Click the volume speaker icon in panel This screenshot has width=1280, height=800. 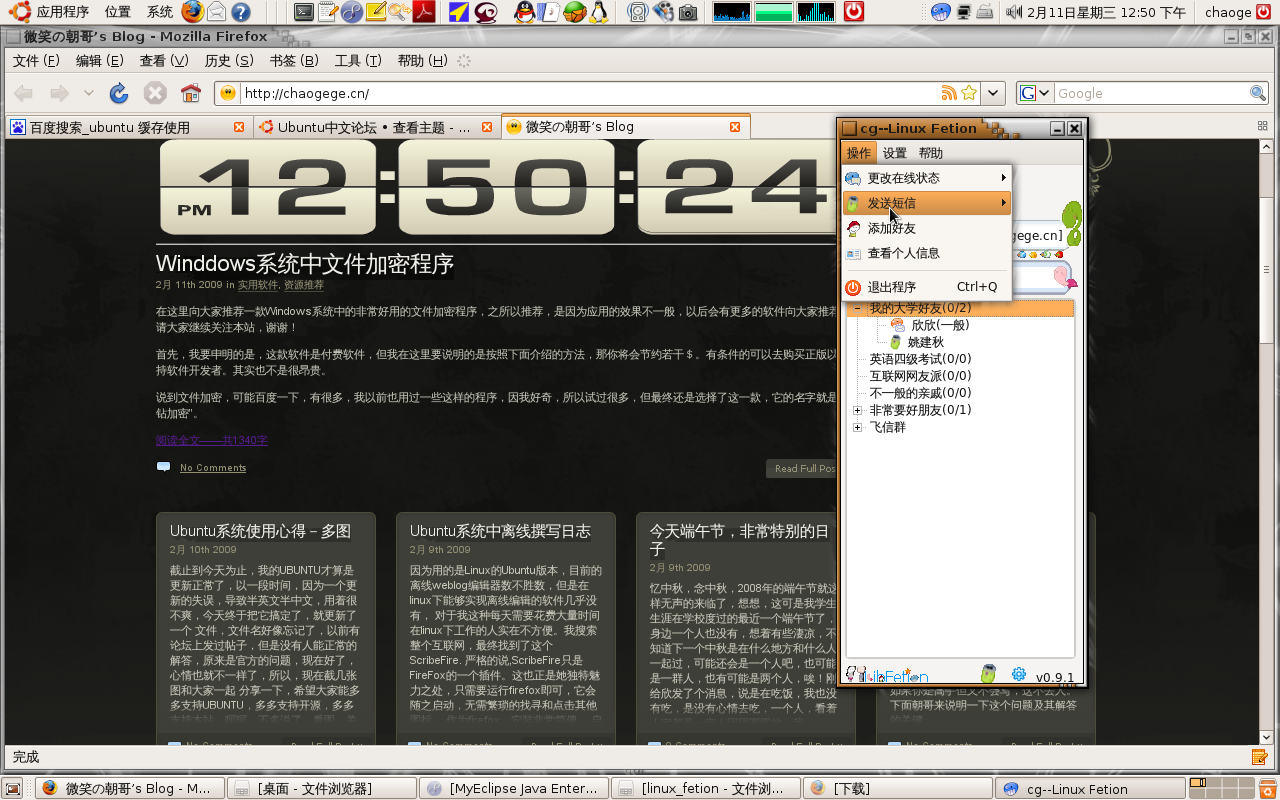1013,12
